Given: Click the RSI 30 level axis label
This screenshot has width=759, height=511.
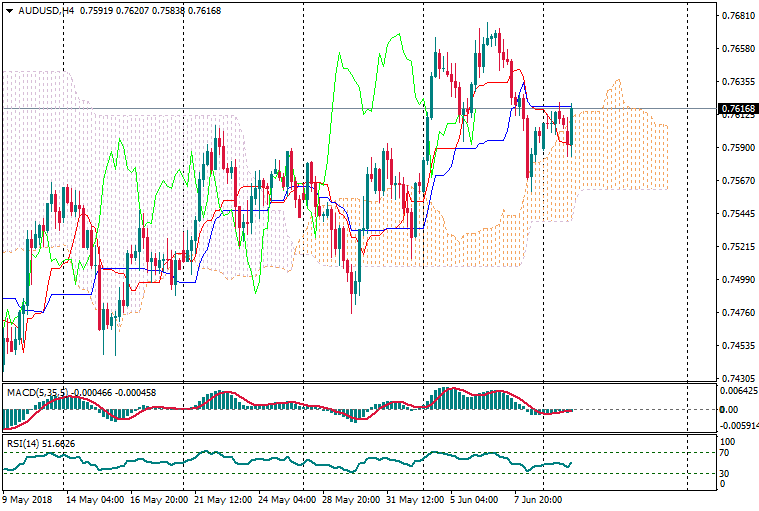Looking at the screenshot, I should 726,473.
